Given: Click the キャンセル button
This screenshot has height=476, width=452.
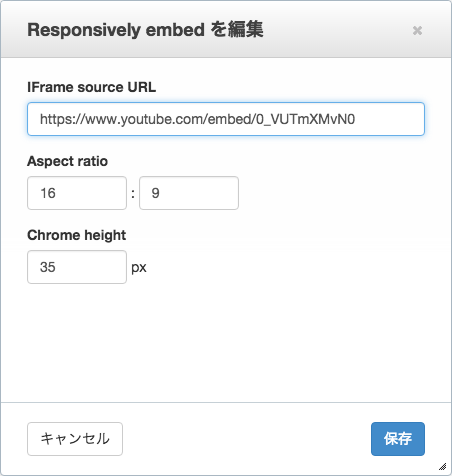Looking at the screenshot, I should [75, 439].
